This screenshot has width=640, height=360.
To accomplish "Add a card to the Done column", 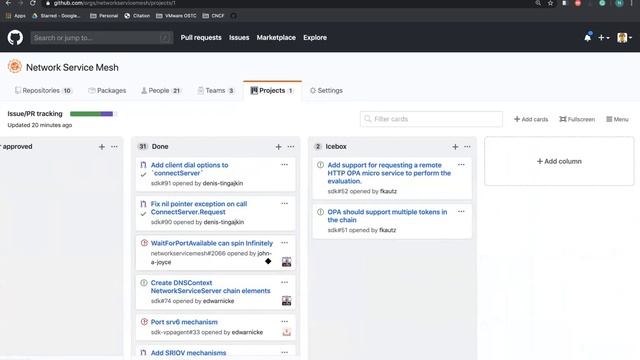I will (278, 147).
